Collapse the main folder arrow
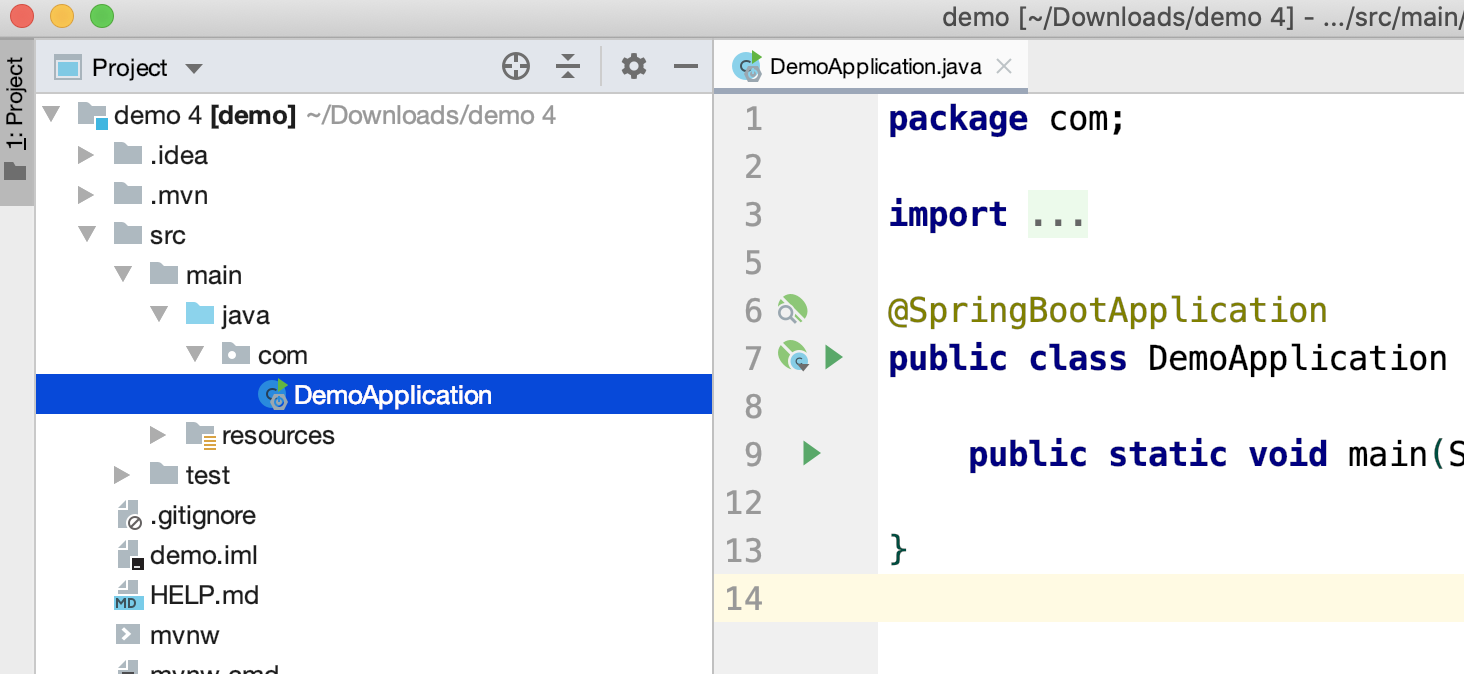Screen dimensions: 1464x674 pos(123,275)
